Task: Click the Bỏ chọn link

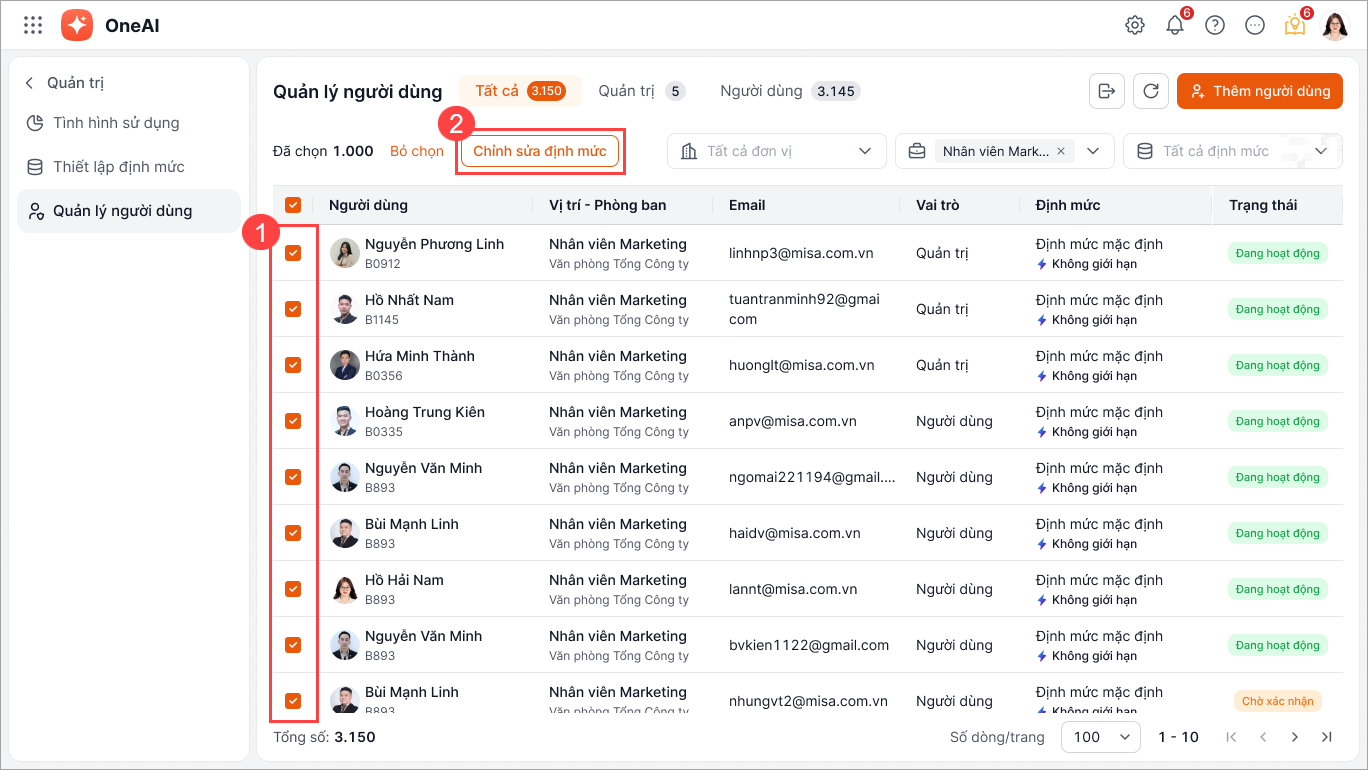Action: click(x=417, y=151)
